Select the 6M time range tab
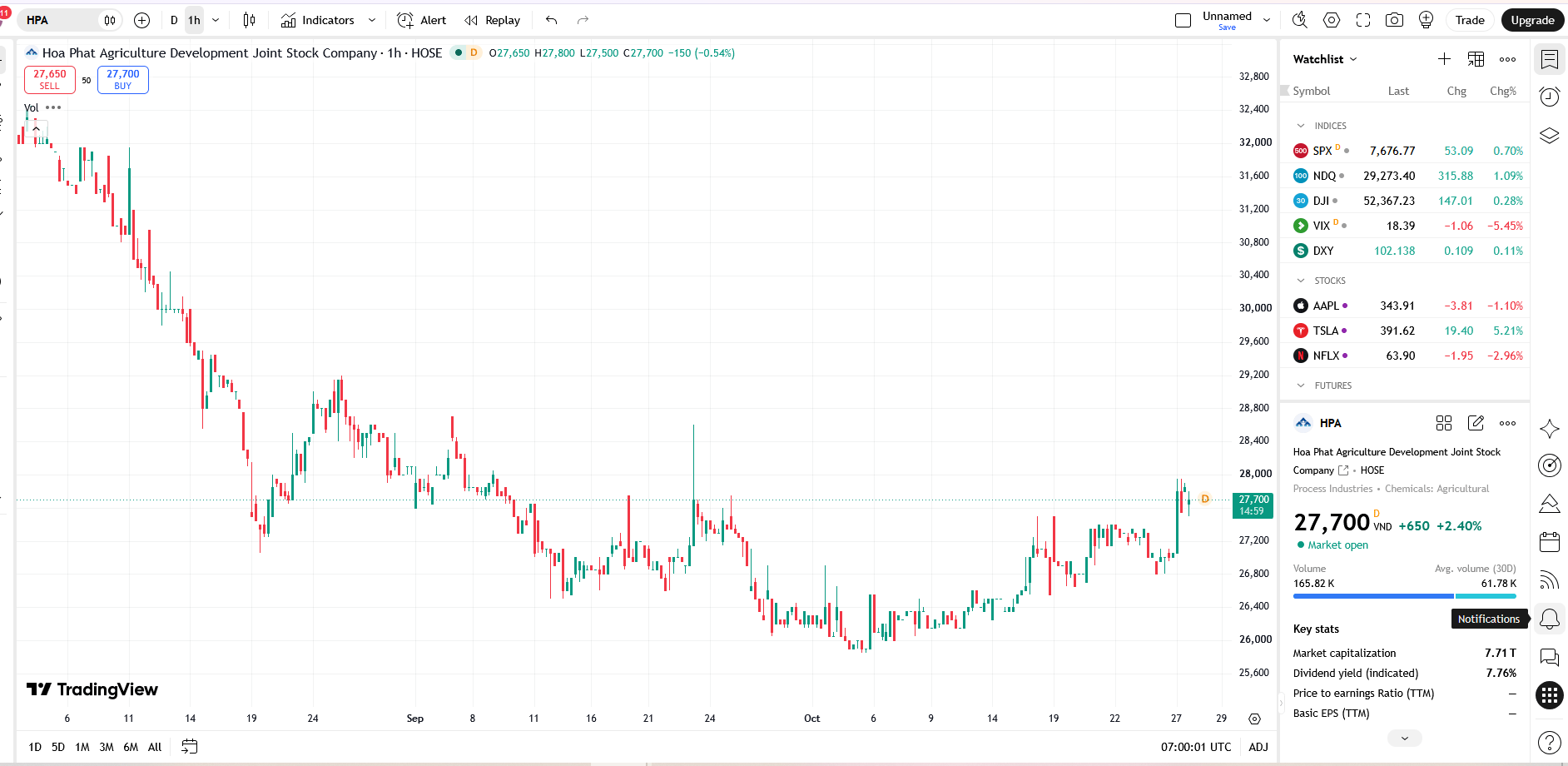Screen dimensions: 1568x766 pos(131,747)
